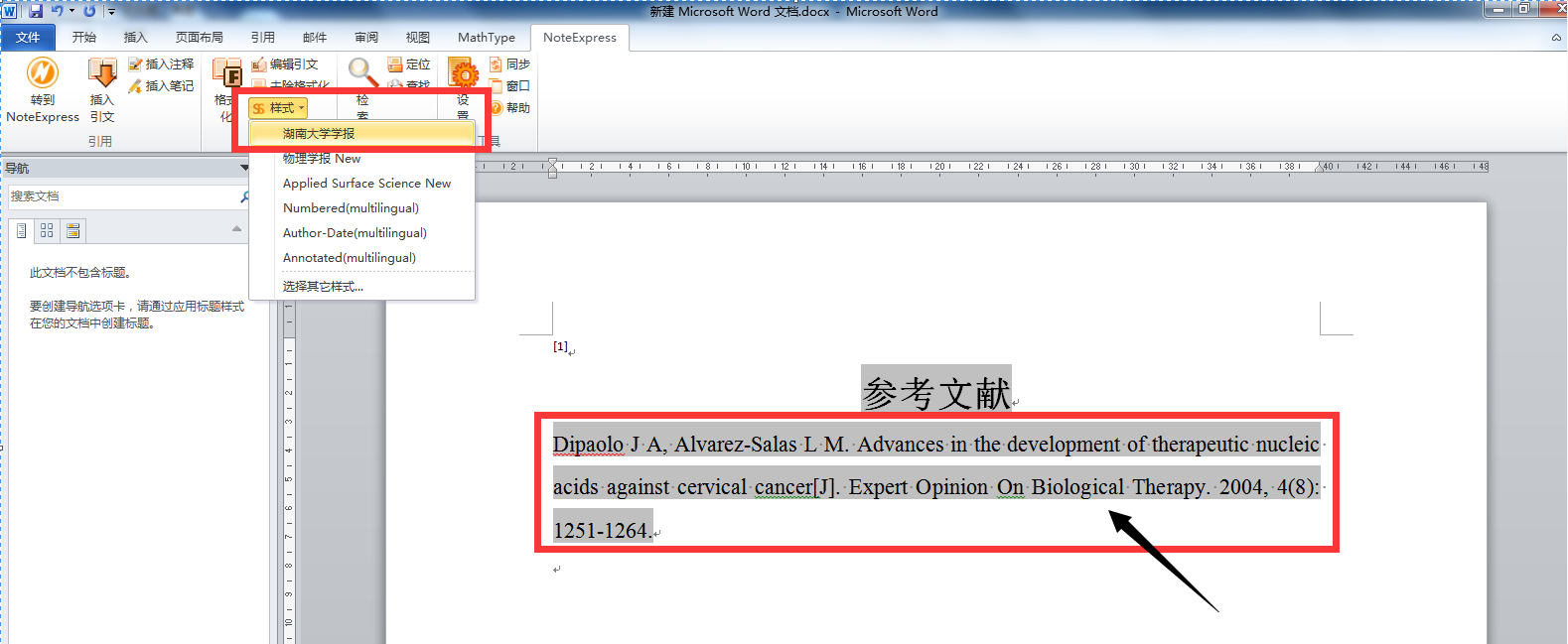Choose the Numbered(multilingual) style
Viewport: 1568px width, 644px height.
[x=361, y=208]
